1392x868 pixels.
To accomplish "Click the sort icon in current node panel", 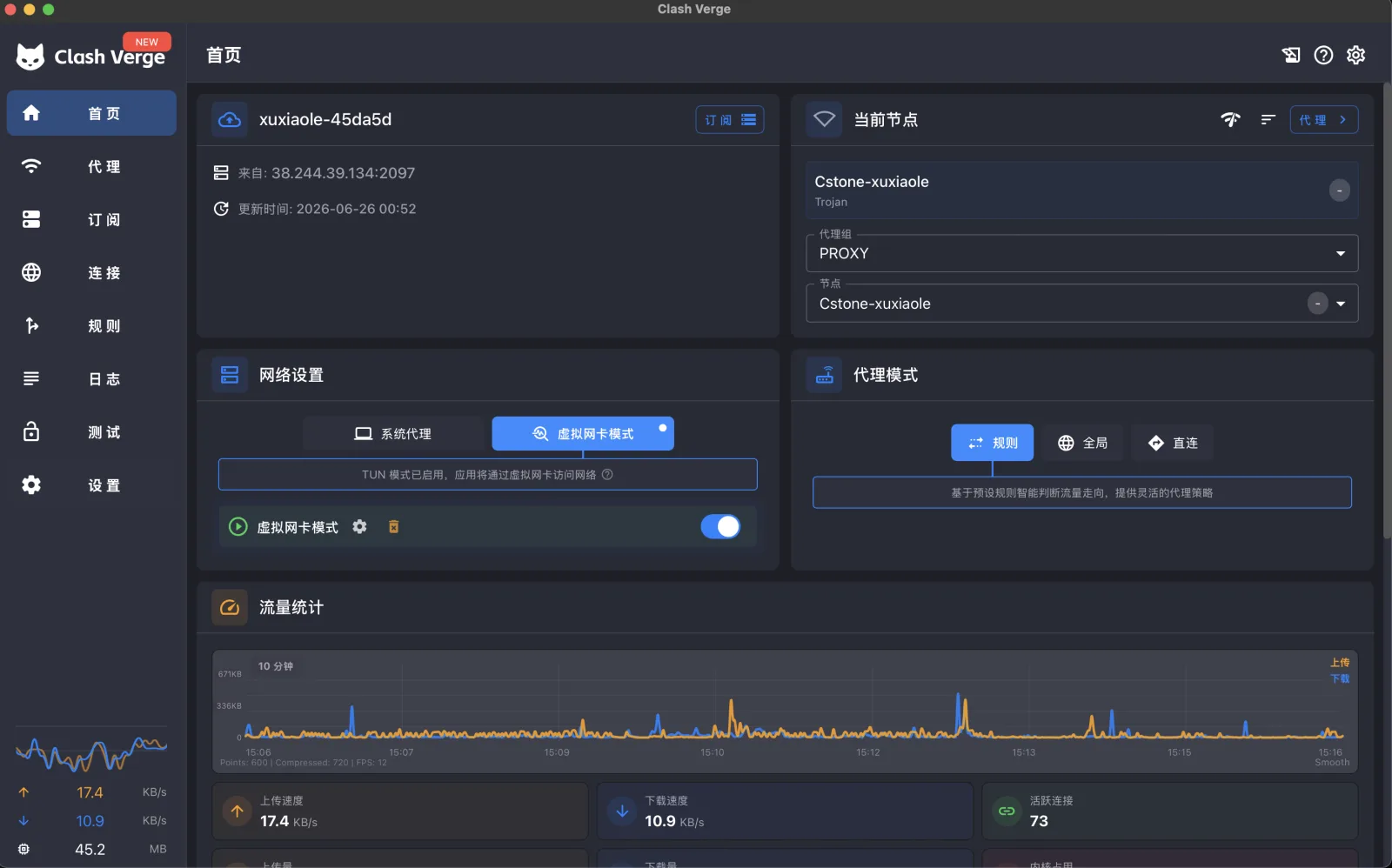I will 1268,119.
